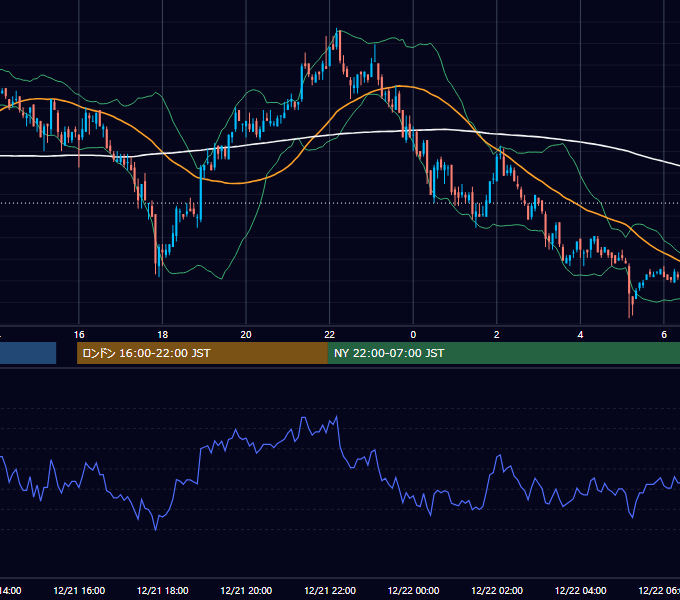The image size is (680, 600).
Task: Click the blue session bar before London
Action: 28,353
